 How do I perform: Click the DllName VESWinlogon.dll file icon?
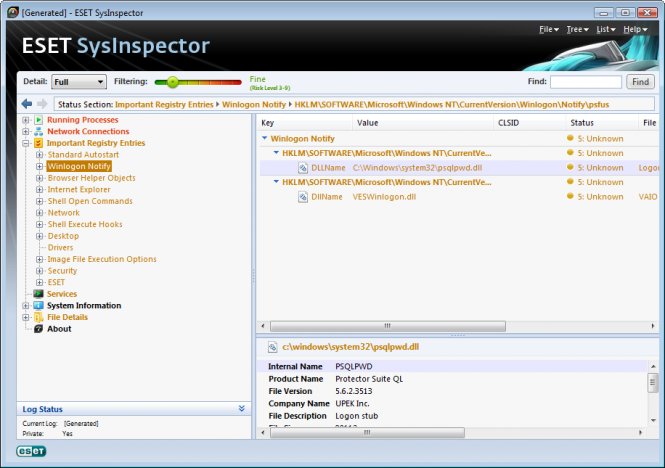click(303, 197)
